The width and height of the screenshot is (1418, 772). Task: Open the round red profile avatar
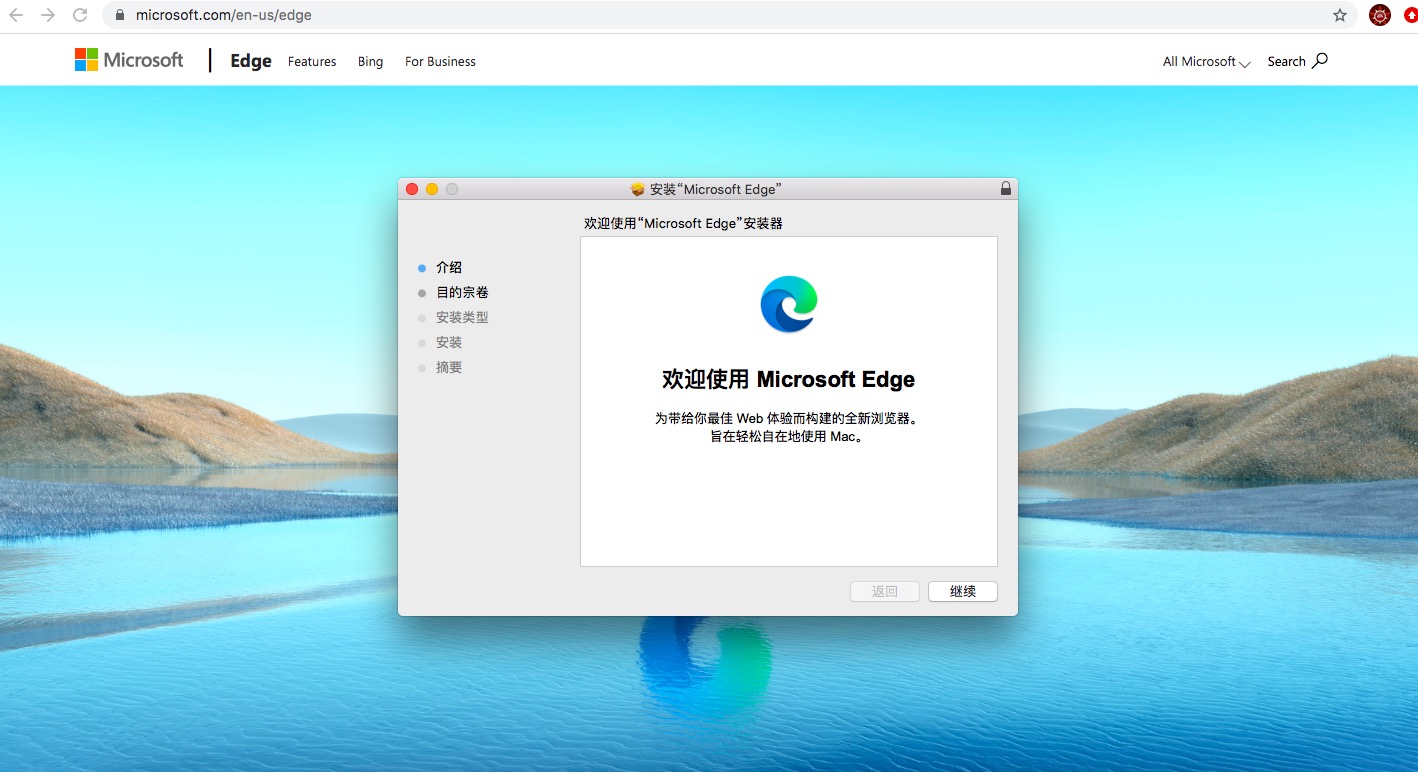pyautogui.click(x=1380, y=15)
